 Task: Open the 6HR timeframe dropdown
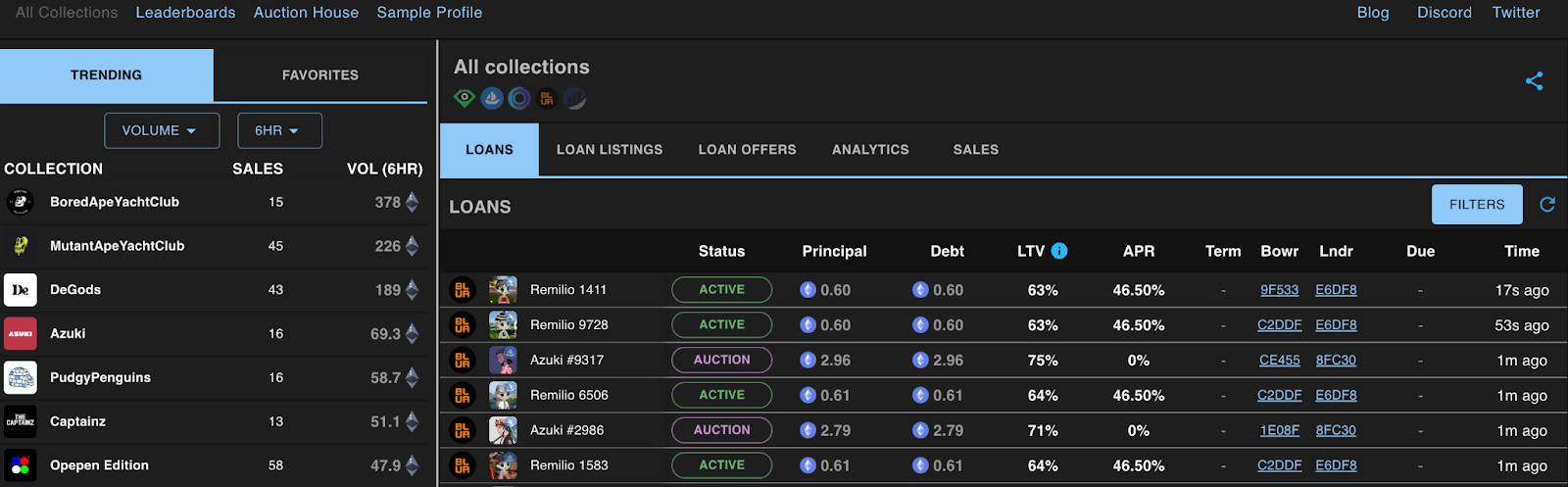[x=279, y=130]
